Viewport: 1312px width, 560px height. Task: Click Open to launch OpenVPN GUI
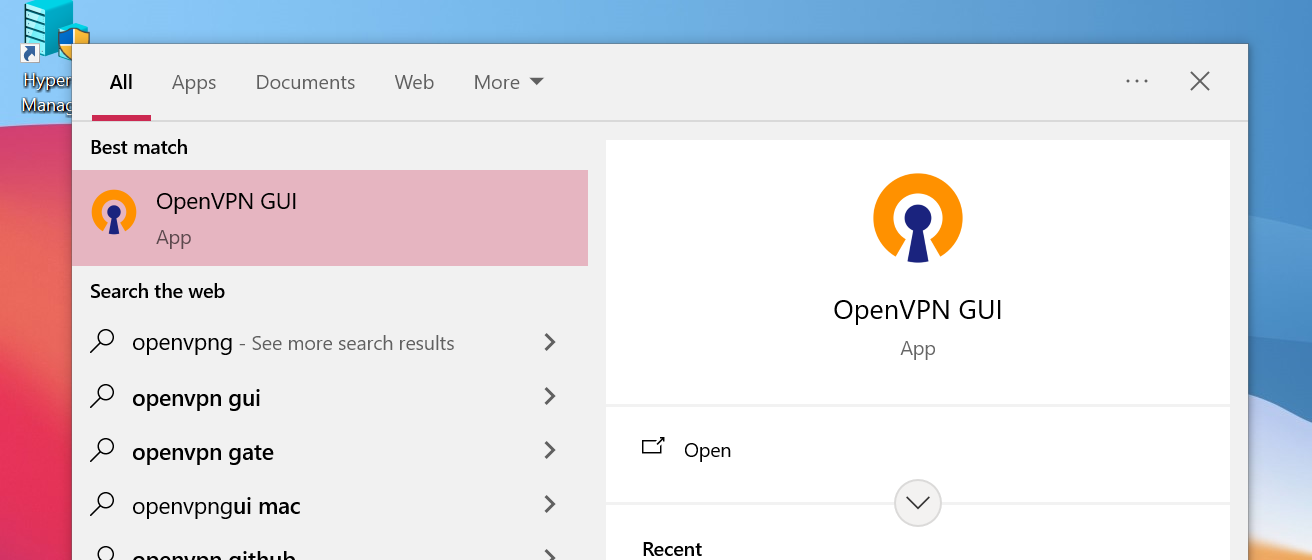707,450
